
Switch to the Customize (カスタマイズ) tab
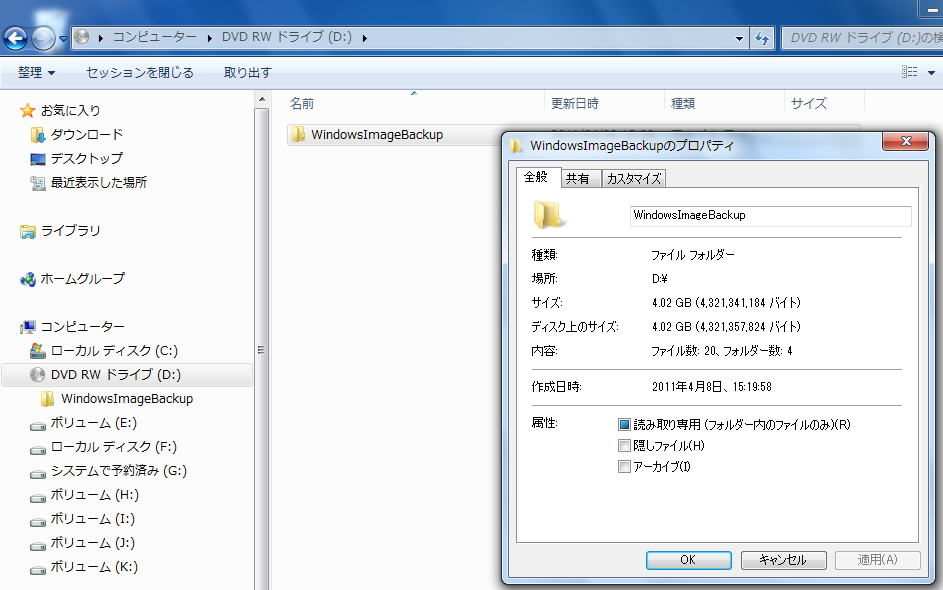(x=633, y=179)
